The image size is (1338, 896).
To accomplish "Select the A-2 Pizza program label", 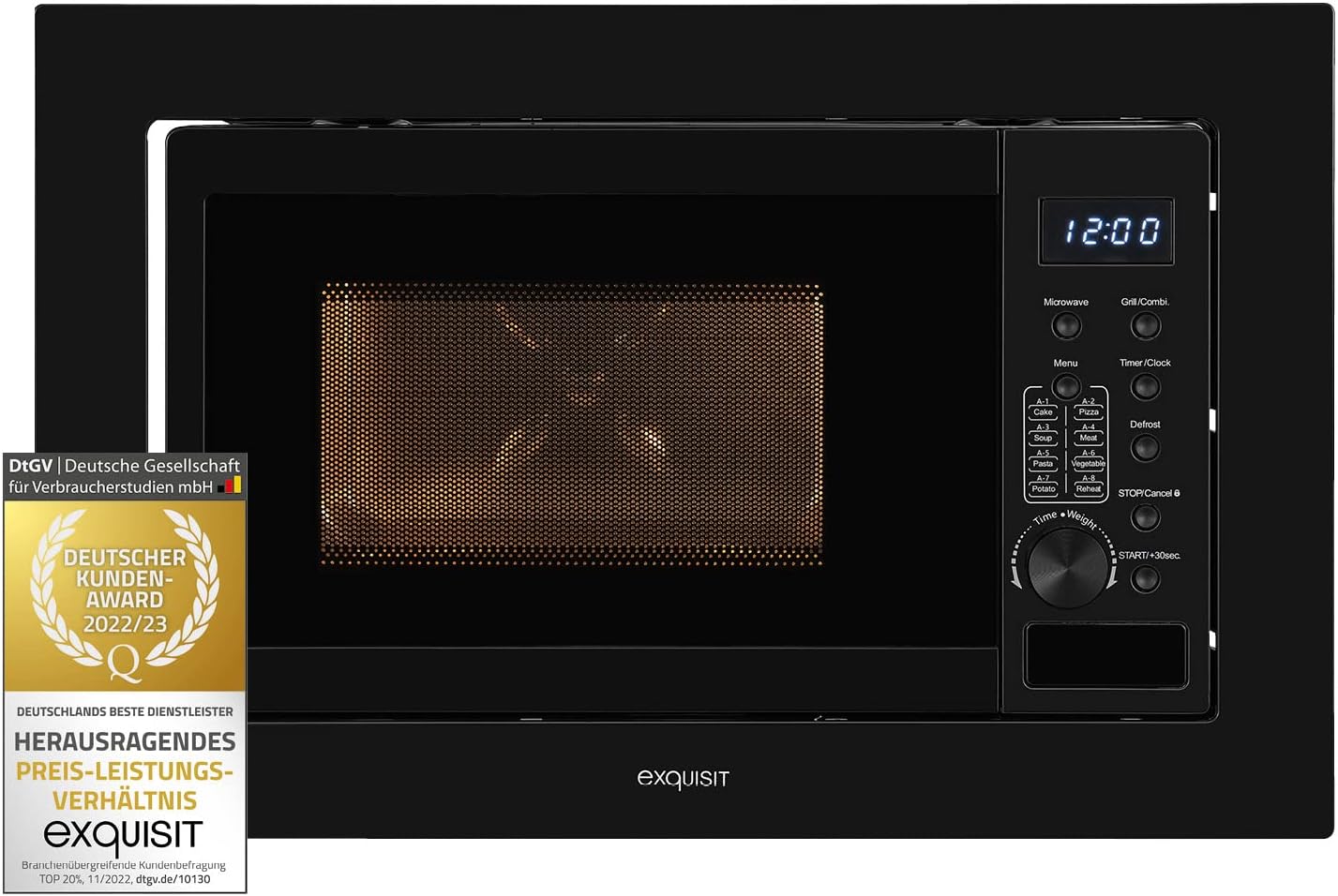I will tap(1088, 409).
